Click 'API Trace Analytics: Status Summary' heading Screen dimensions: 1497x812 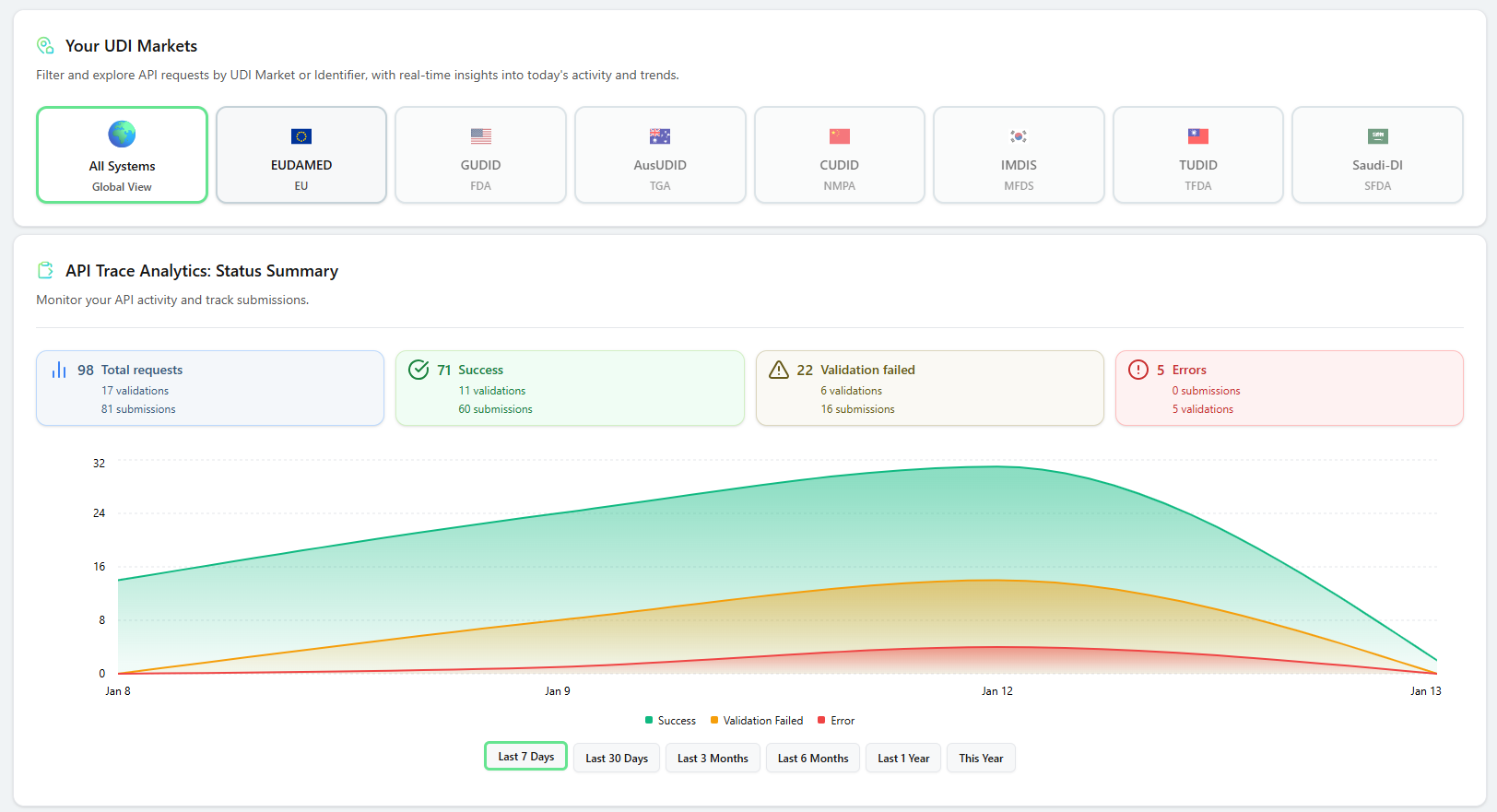point(202,271)
